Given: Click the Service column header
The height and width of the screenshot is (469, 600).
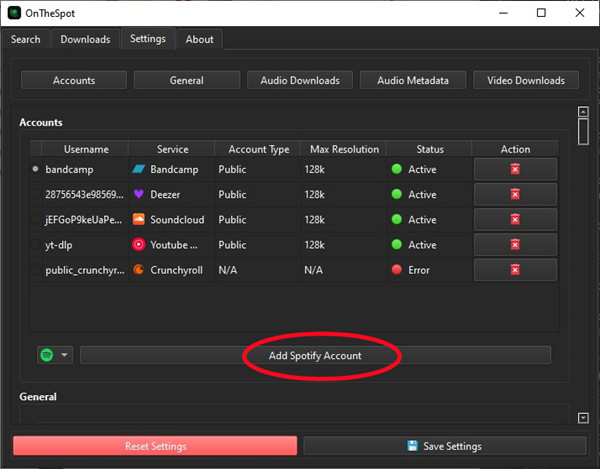Looking at the screenshot, I should point(172,149).
